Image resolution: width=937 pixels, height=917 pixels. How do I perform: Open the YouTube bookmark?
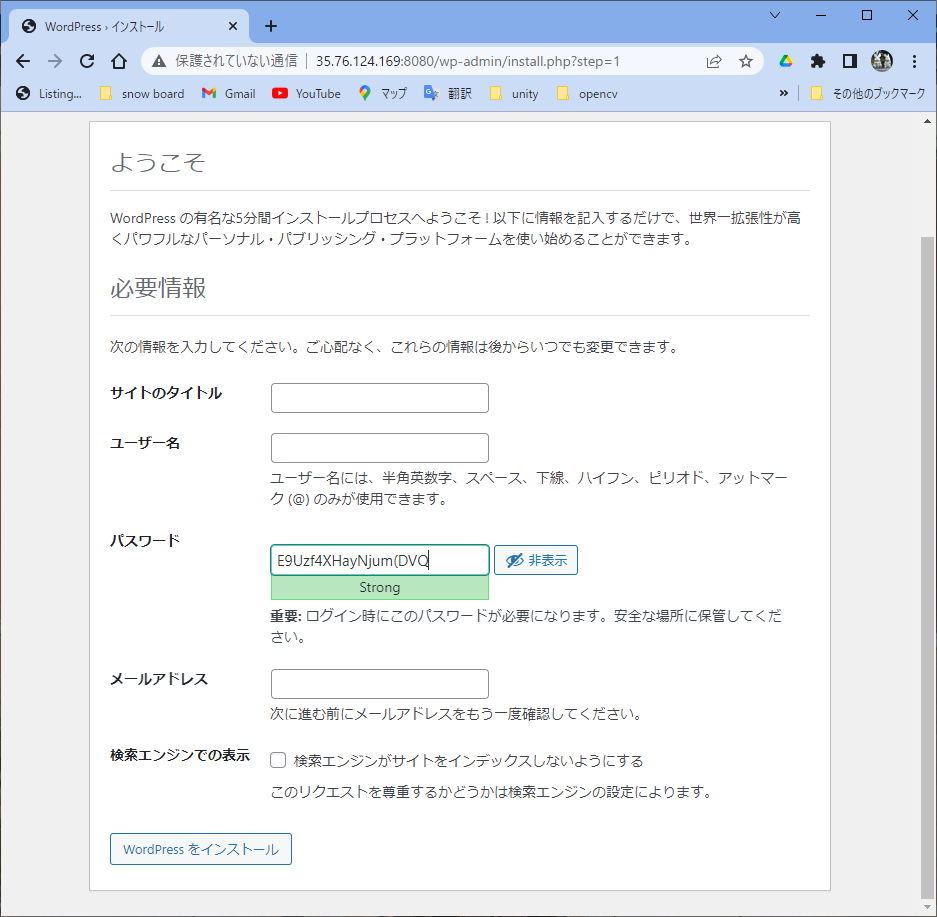306,94
